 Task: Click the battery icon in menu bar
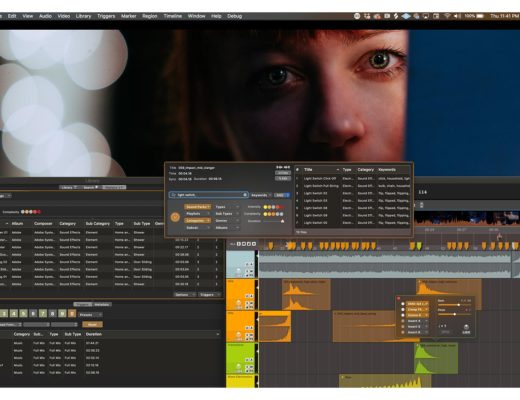(480, 16)
